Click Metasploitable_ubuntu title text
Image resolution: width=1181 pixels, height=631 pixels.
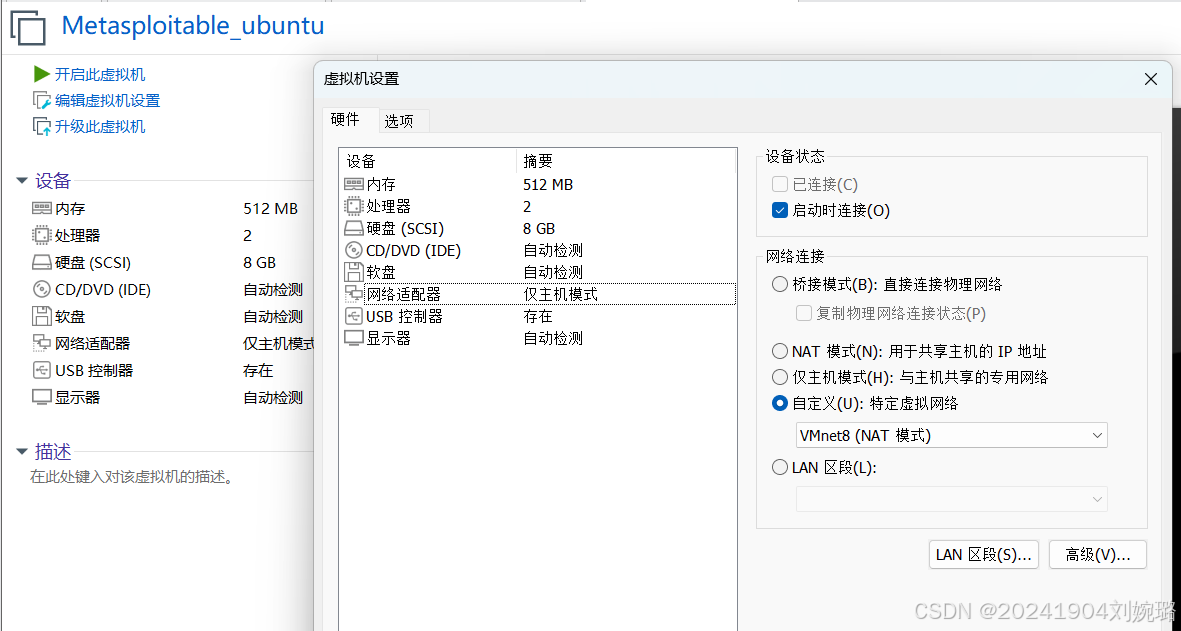click(193, 26)
